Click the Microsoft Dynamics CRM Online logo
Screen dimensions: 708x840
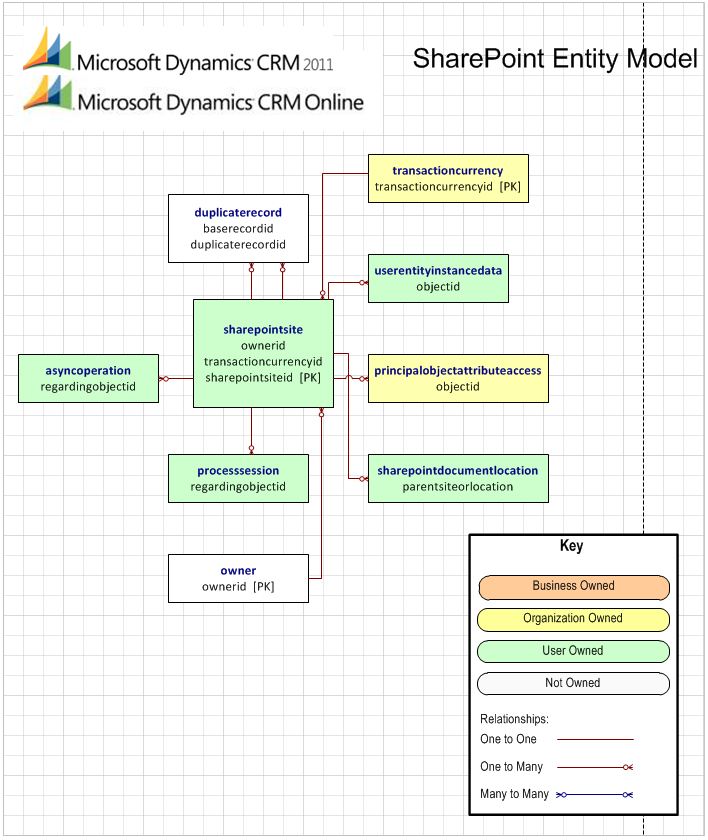[x=194, y=94]
